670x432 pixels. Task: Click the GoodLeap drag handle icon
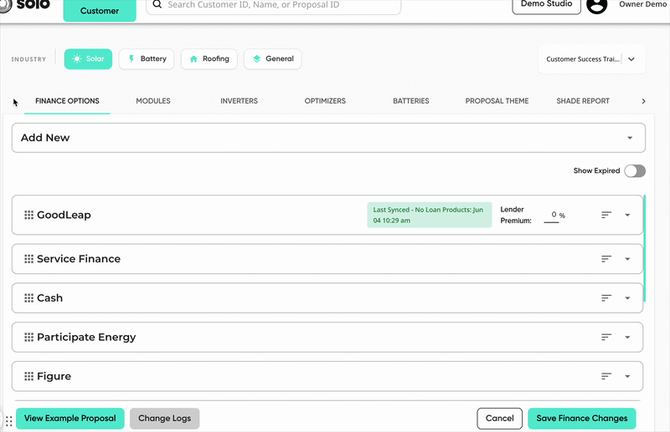coord(29,215)
